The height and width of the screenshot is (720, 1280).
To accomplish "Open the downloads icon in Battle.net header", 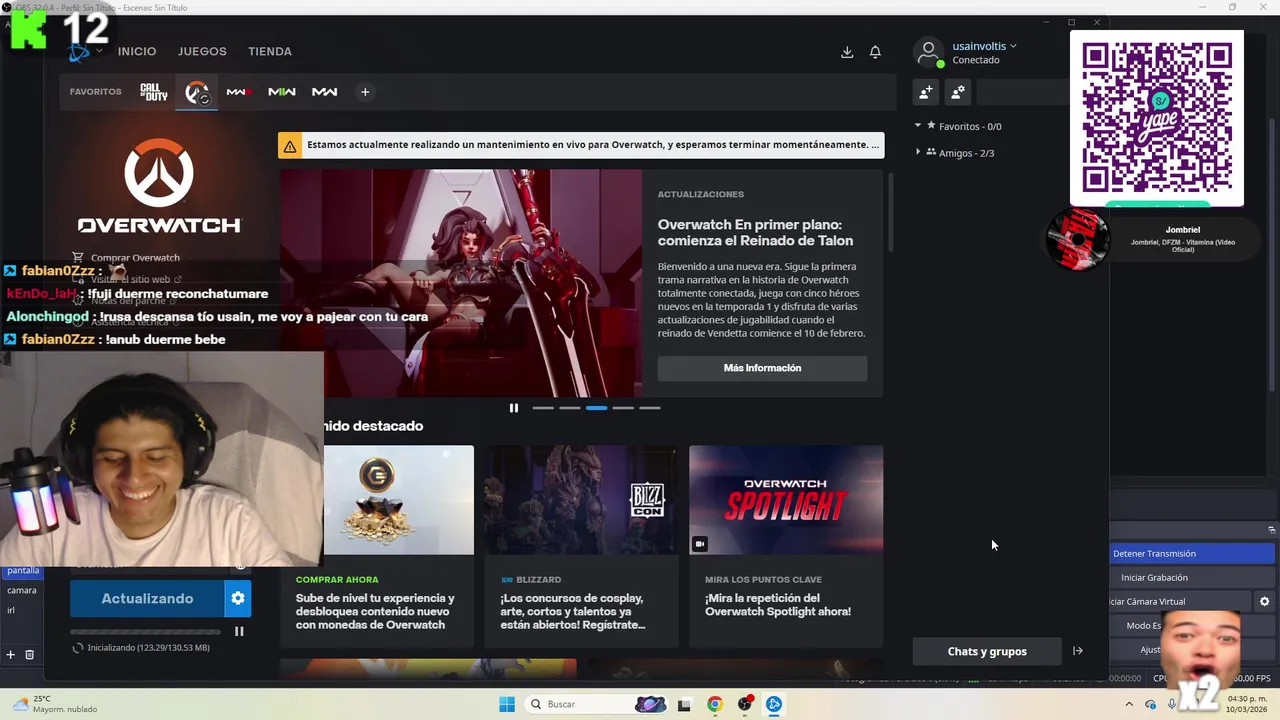I will pyautogui.click(x=847, y=52).
